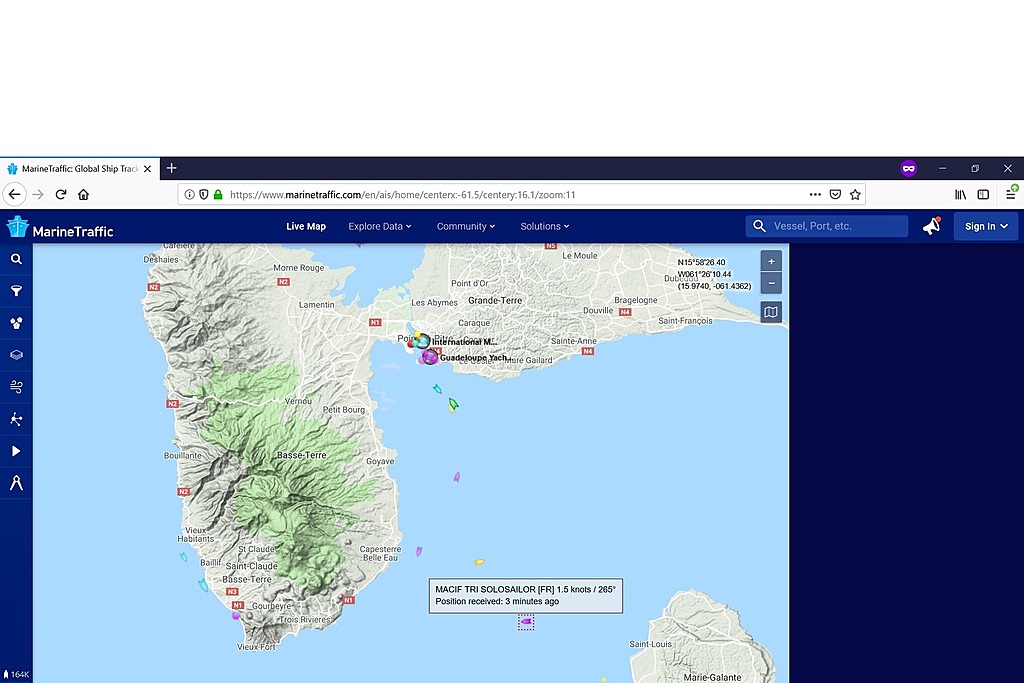Open tracking protection shield icon
This screenshot has height=683, width=1024.
[x=204, y=195]
